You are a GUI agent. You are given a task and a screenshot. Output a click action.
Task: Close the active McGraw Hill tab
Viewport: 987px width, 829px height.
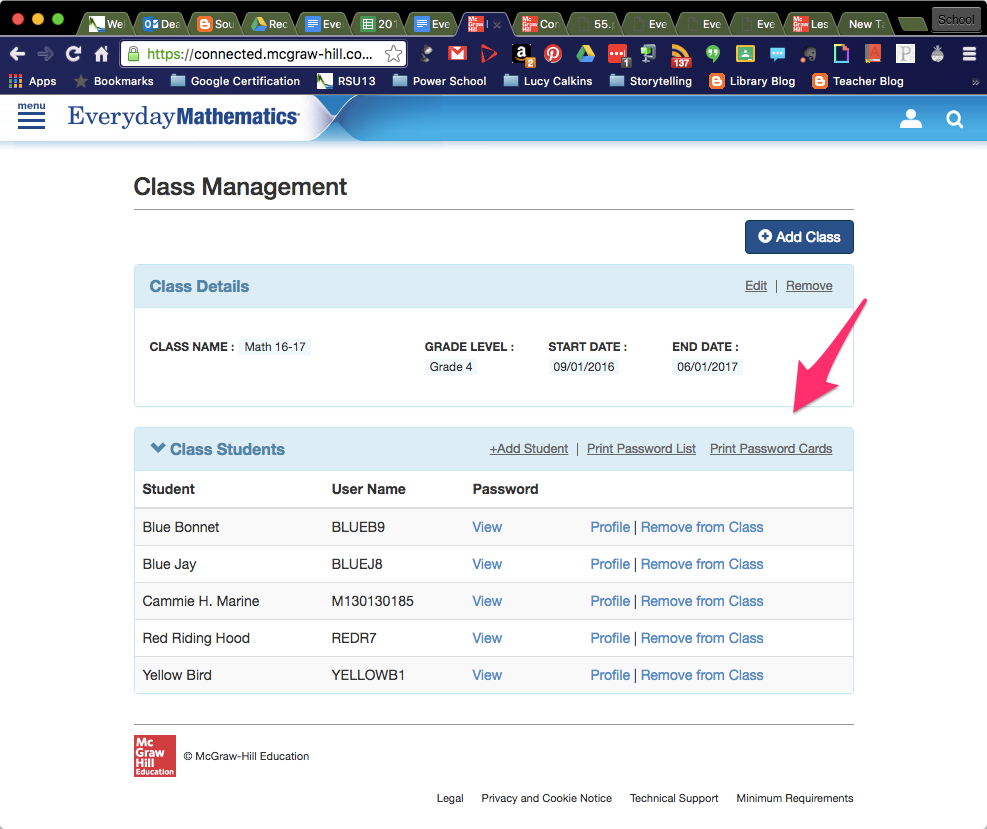click(x=497, y=25)
